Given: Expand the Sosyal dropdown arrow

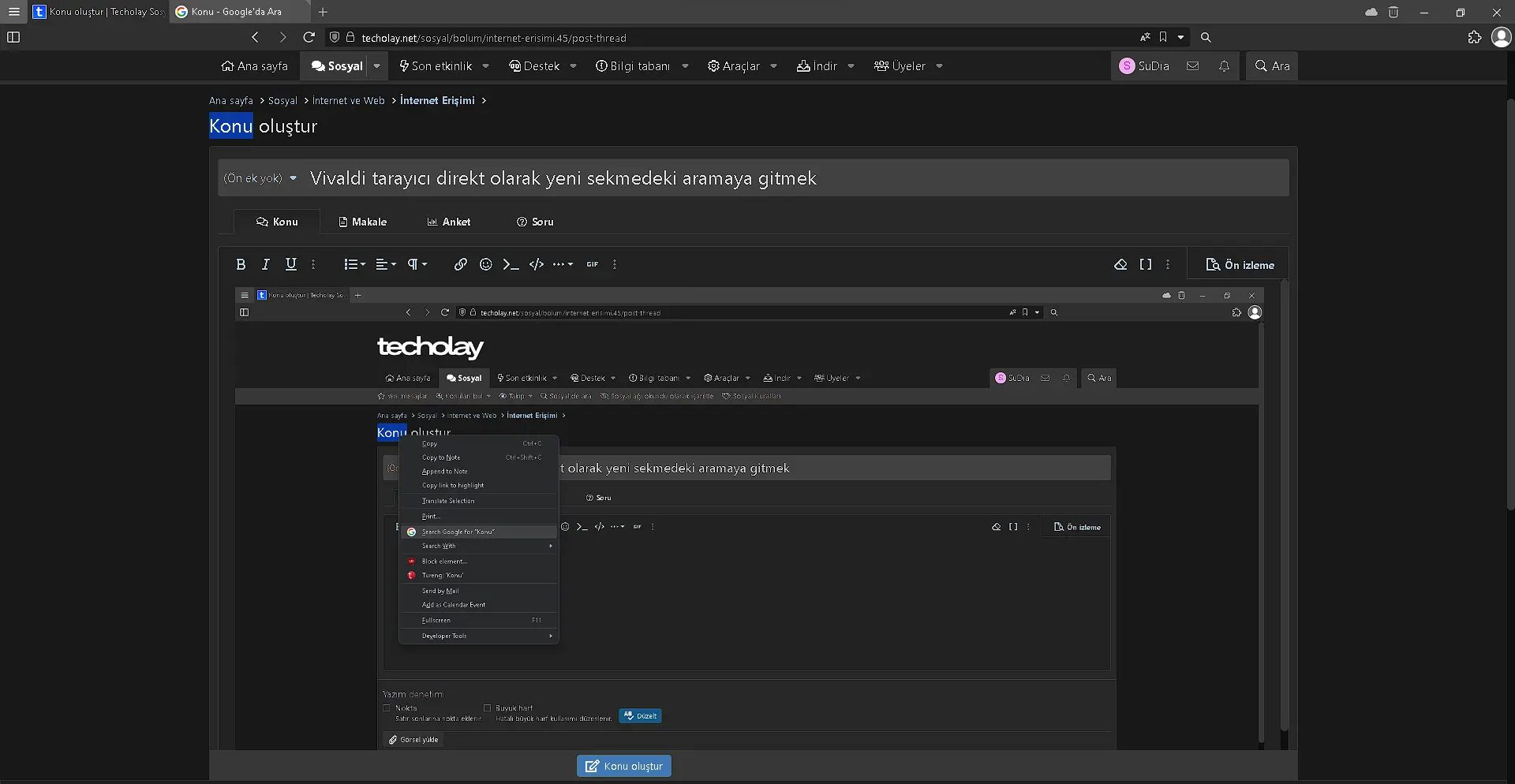Looking at the screenshot, I should click(377, 66).
